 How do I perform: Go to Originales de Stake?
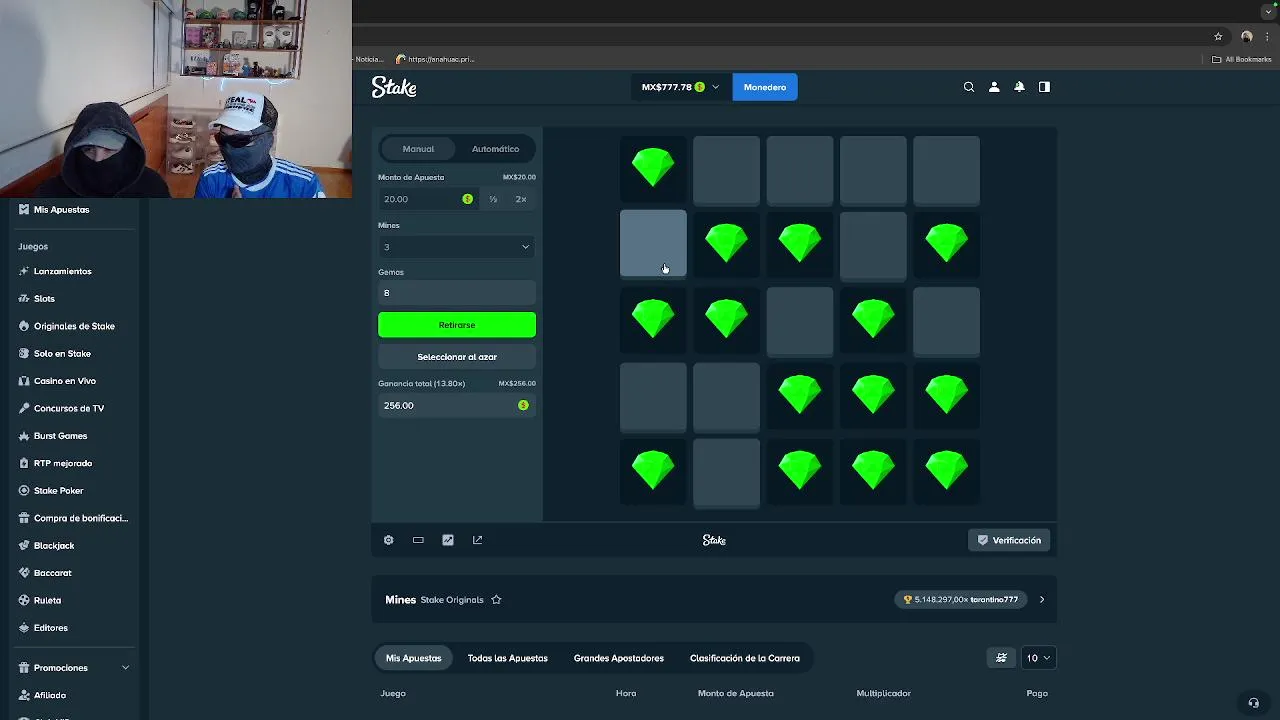coord(74,326)
